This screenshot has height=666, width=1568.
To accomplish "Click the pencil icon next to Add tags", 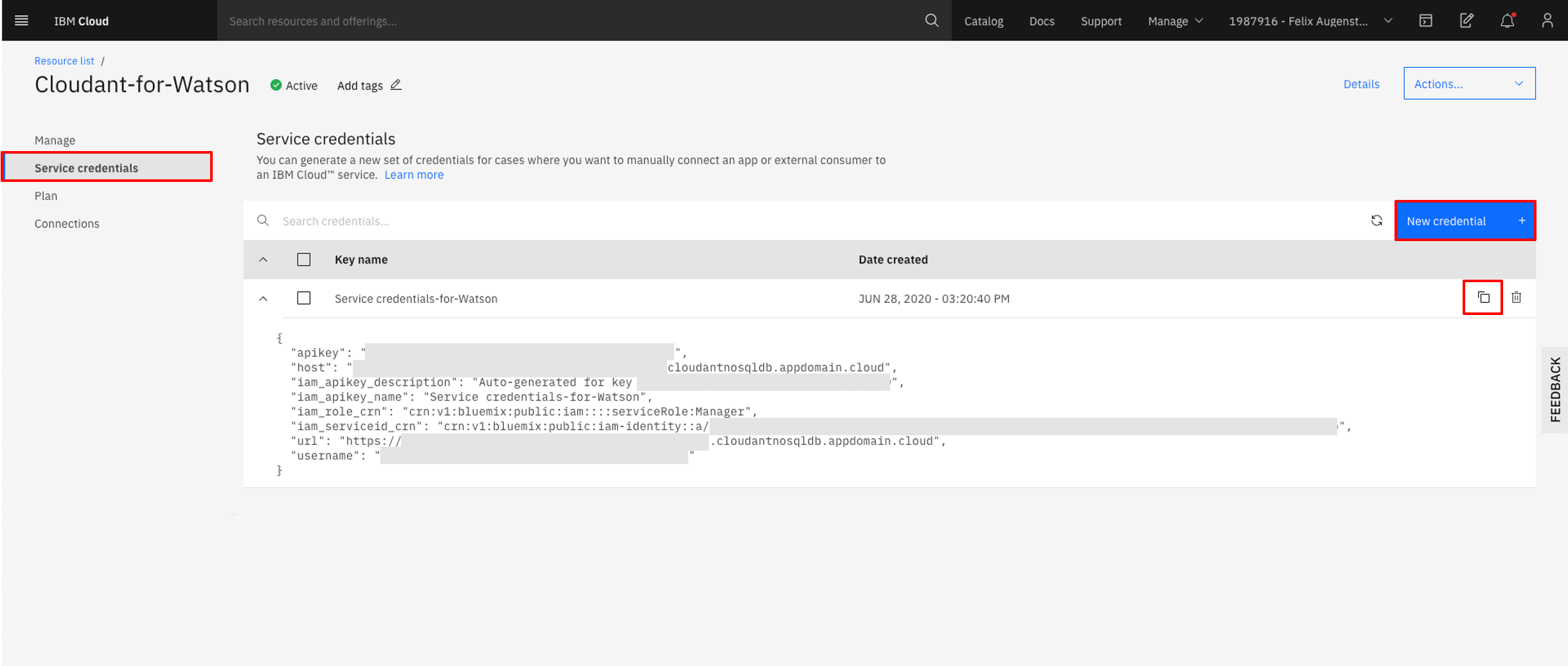I will click(396, 85).
